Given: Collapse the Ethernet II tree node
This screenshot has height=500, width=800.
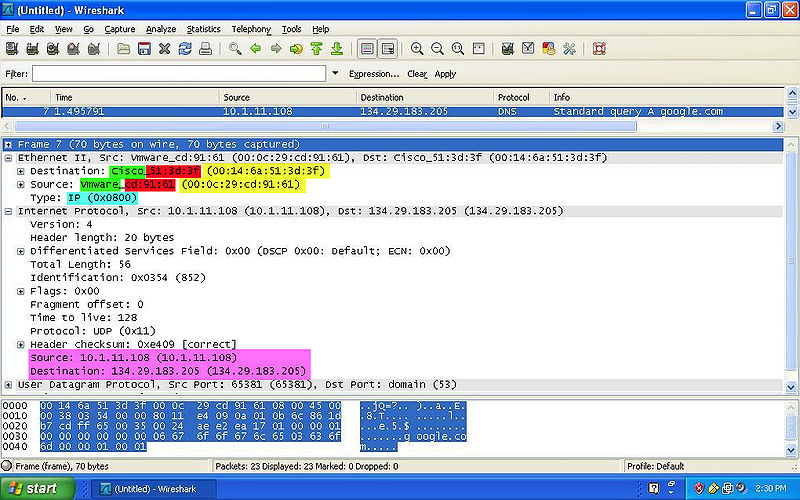Looking at the screenshot, I should (x=8, y=158).
